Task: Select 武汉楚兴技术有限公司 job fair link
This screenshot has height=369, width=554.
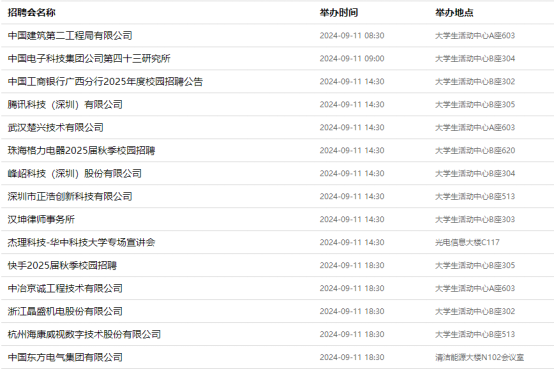Action: click(x=55, y=127)
